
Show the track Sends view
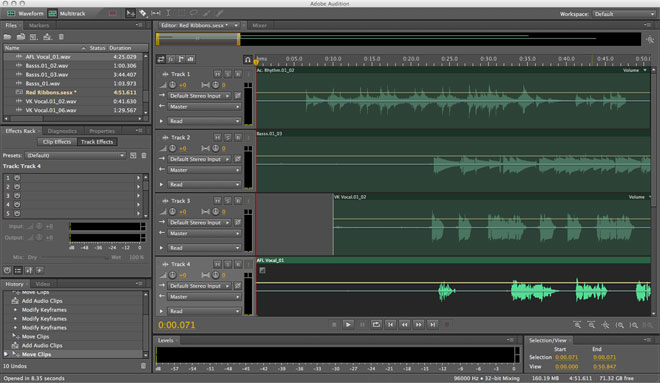(181, 59)
